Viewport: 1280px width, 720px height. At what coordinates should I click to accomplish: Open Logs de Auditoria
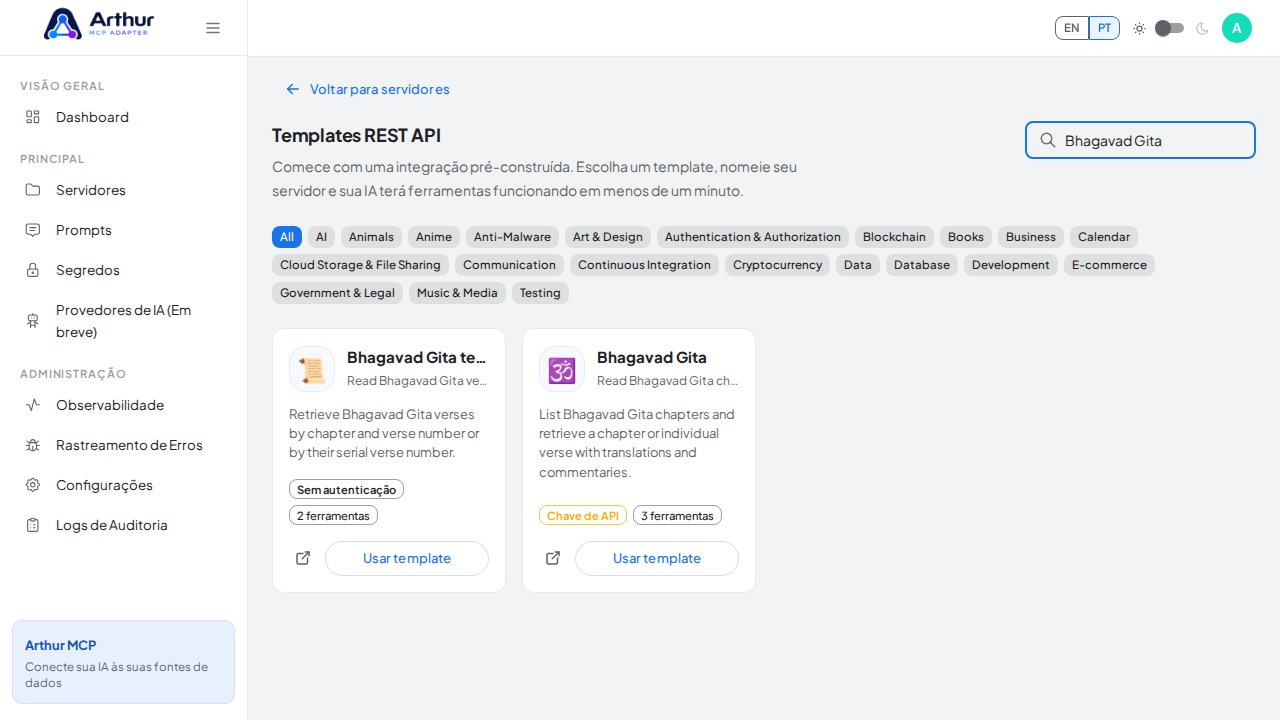[124, 525]
